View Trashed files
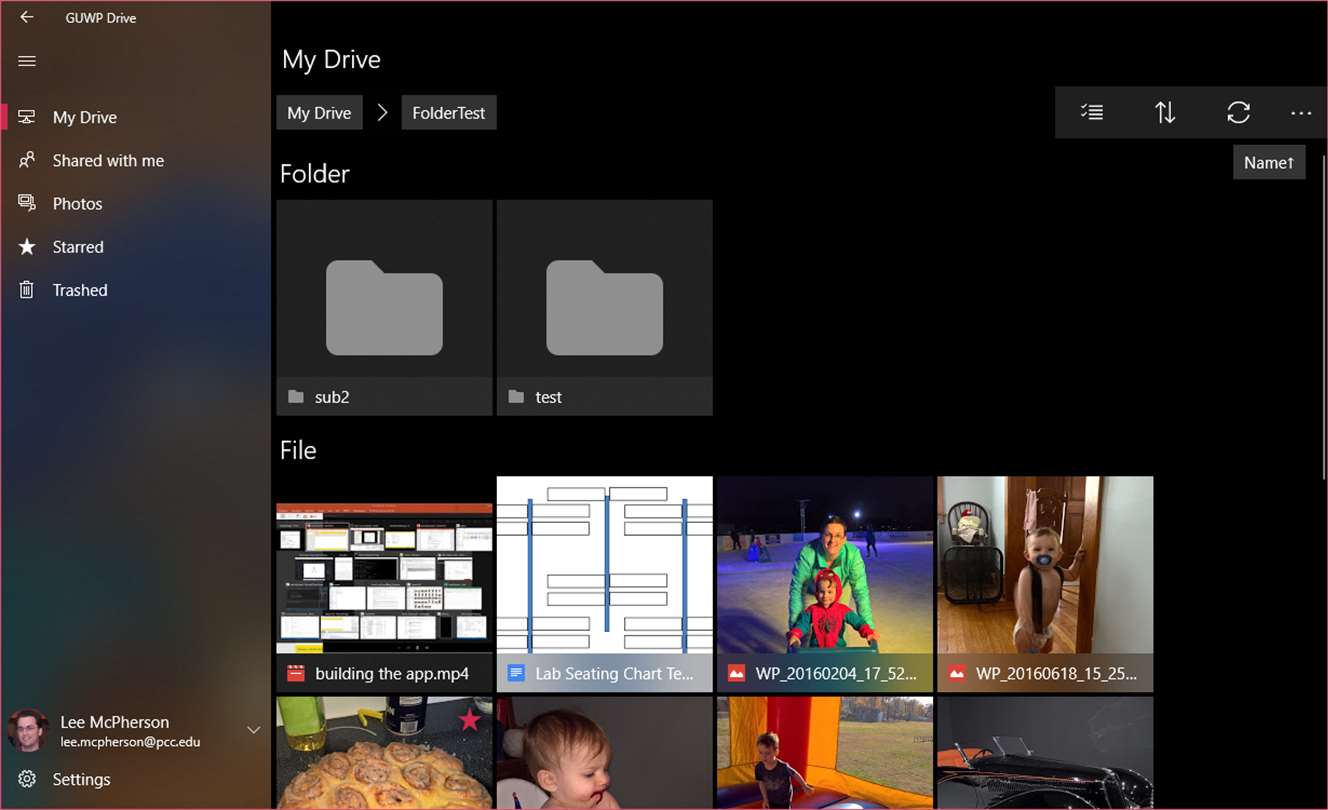 [x=136, y=290]
